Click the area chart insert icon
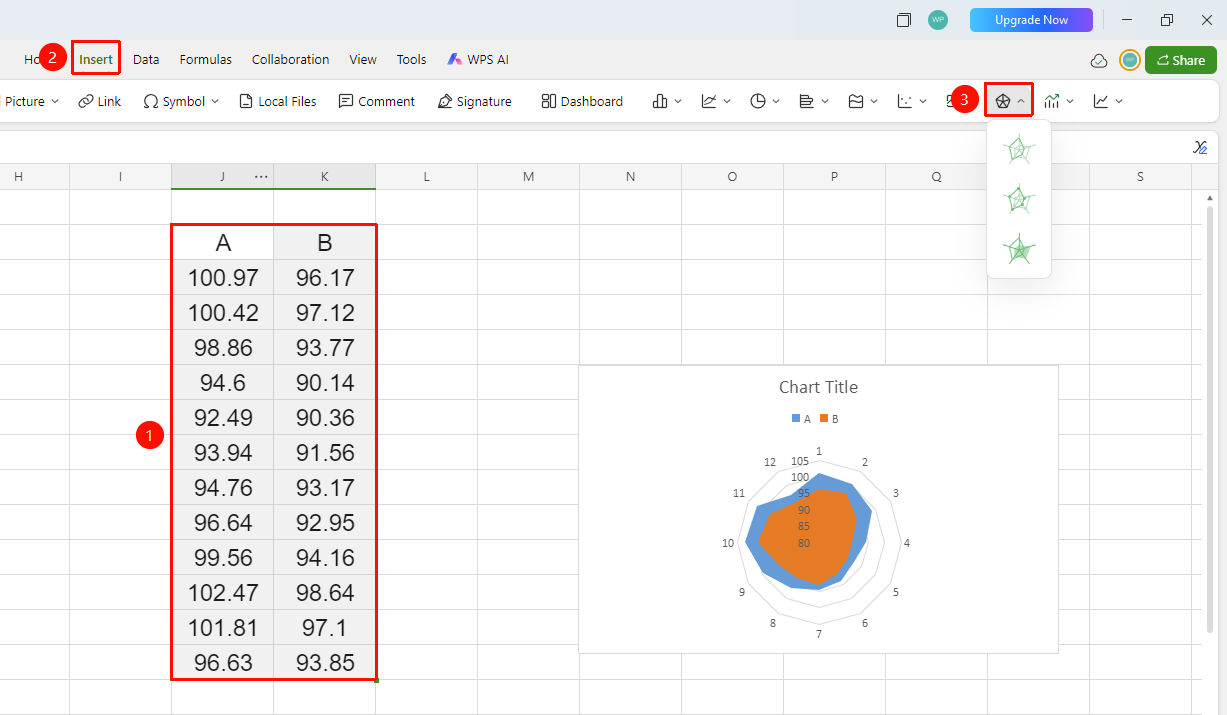1227x715 pixels. [856, 101]
